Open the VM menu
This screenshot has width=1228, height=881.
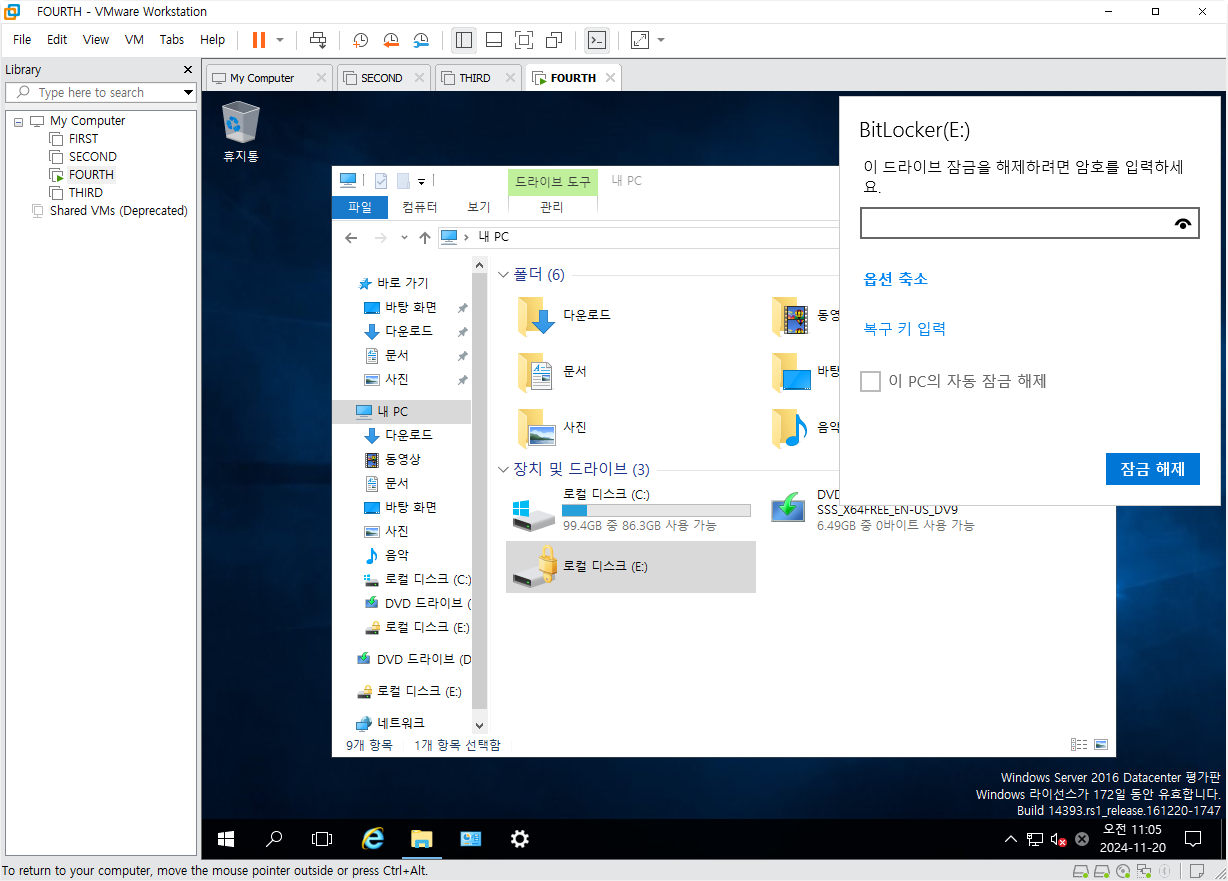point(134,40)
